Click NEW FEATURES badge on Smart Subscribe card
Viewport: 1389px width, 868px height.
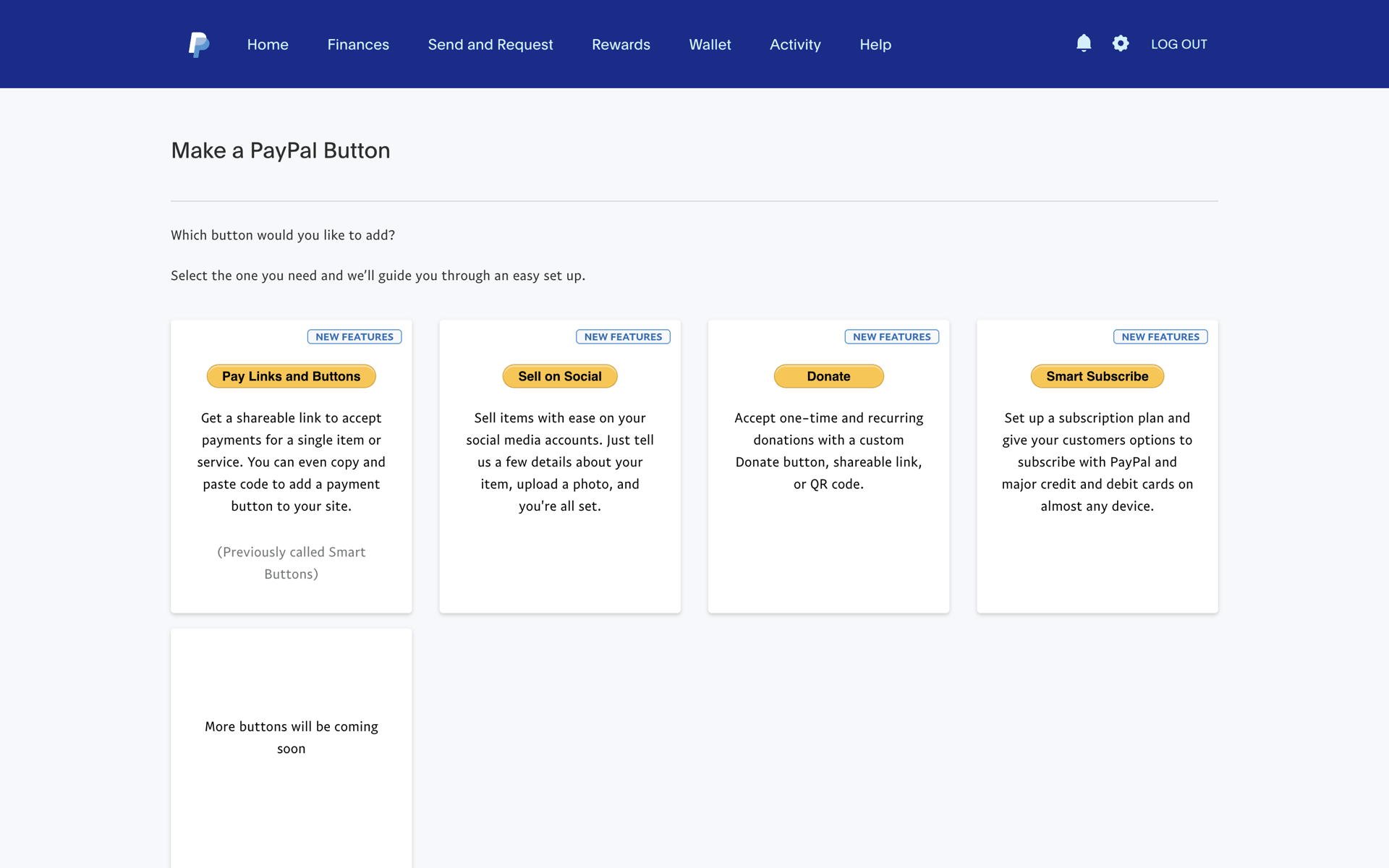1160,336
